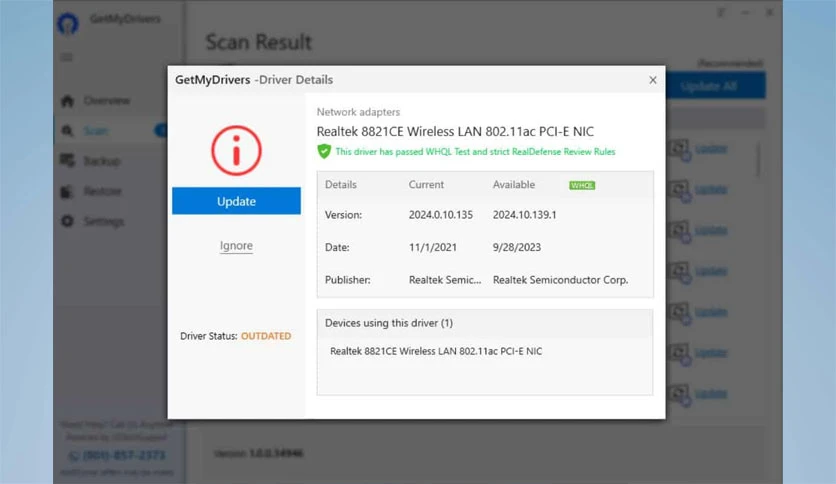Click Realtek Semiconductor Corp. publisher text
The height and width of the screenshot is (484, 836).
[560, 280]
